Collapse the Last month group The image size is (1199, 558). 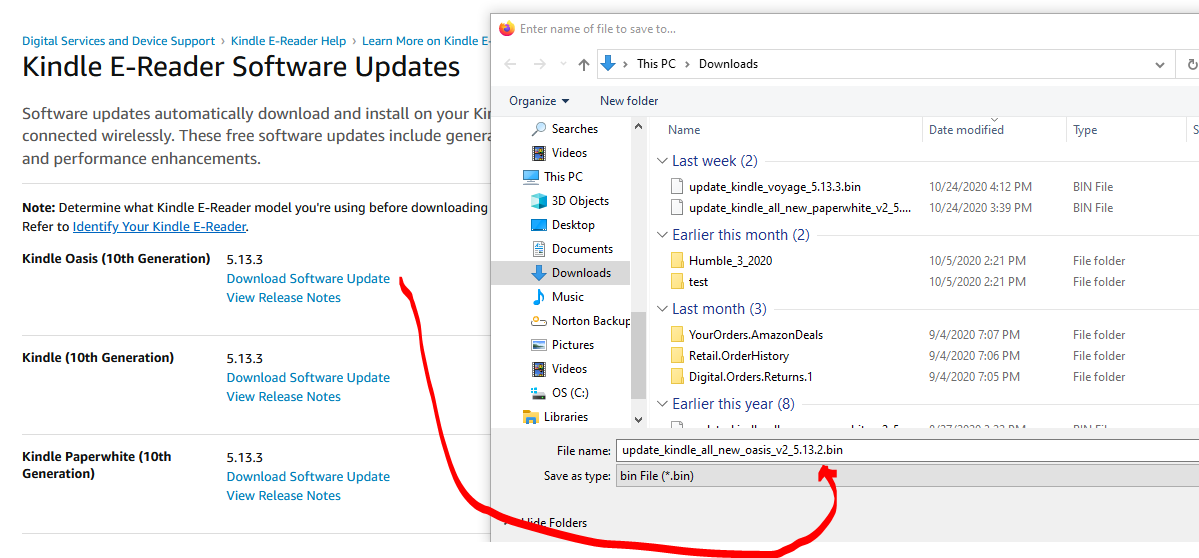click(662, 309)
